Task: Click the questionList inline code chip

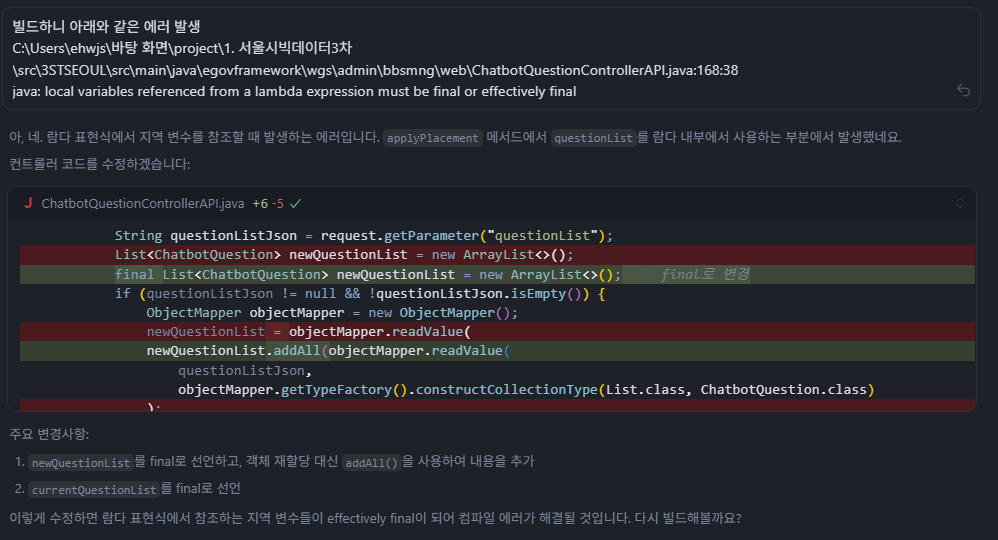Action: (593, 138)
